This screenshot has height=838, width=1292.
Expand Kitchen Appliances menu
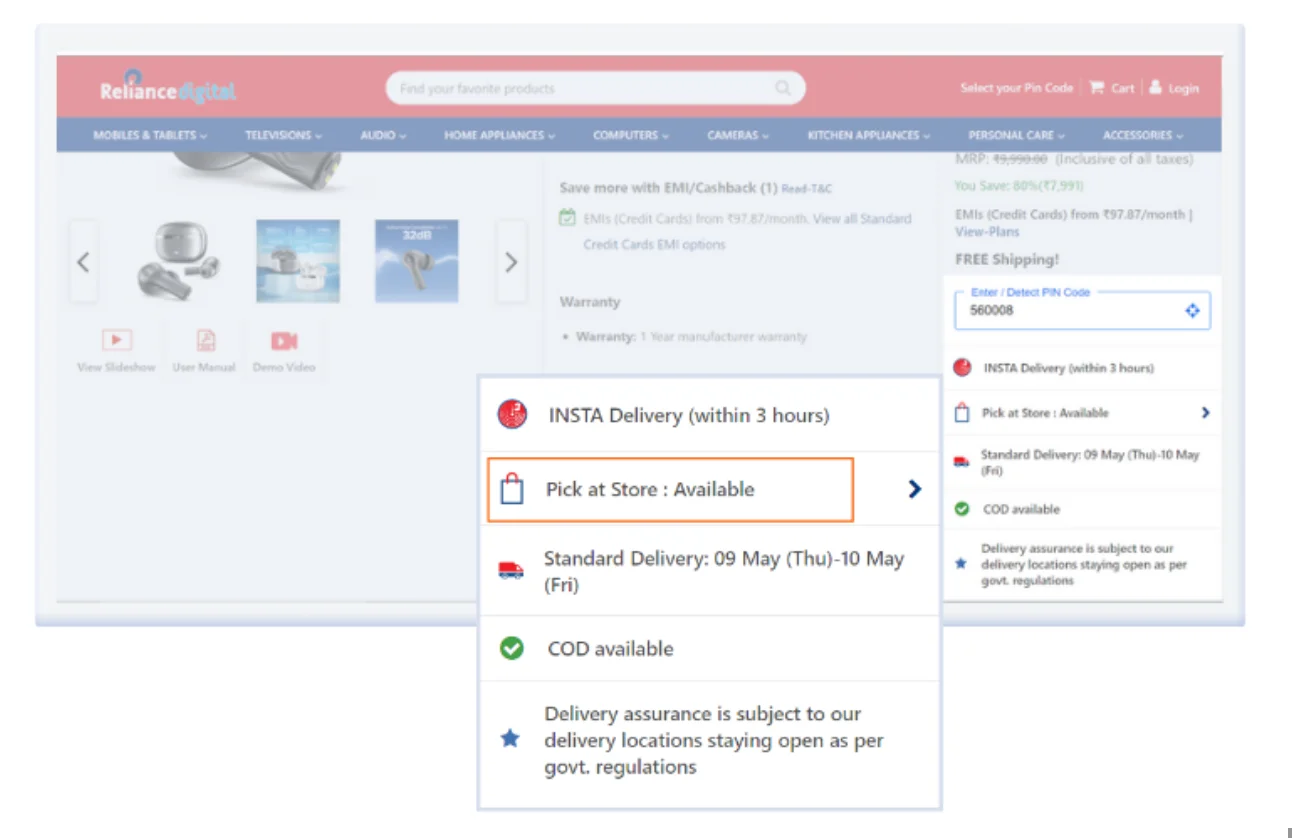point(868,135)
